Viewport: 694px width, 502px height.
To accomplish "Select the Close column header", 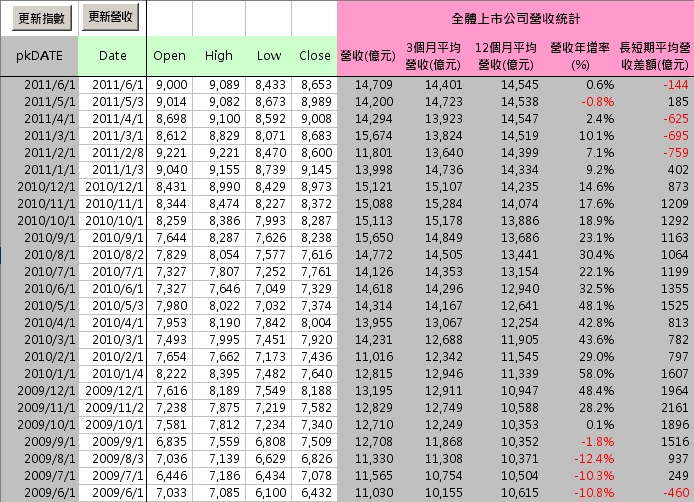I will tap(315, 56).
